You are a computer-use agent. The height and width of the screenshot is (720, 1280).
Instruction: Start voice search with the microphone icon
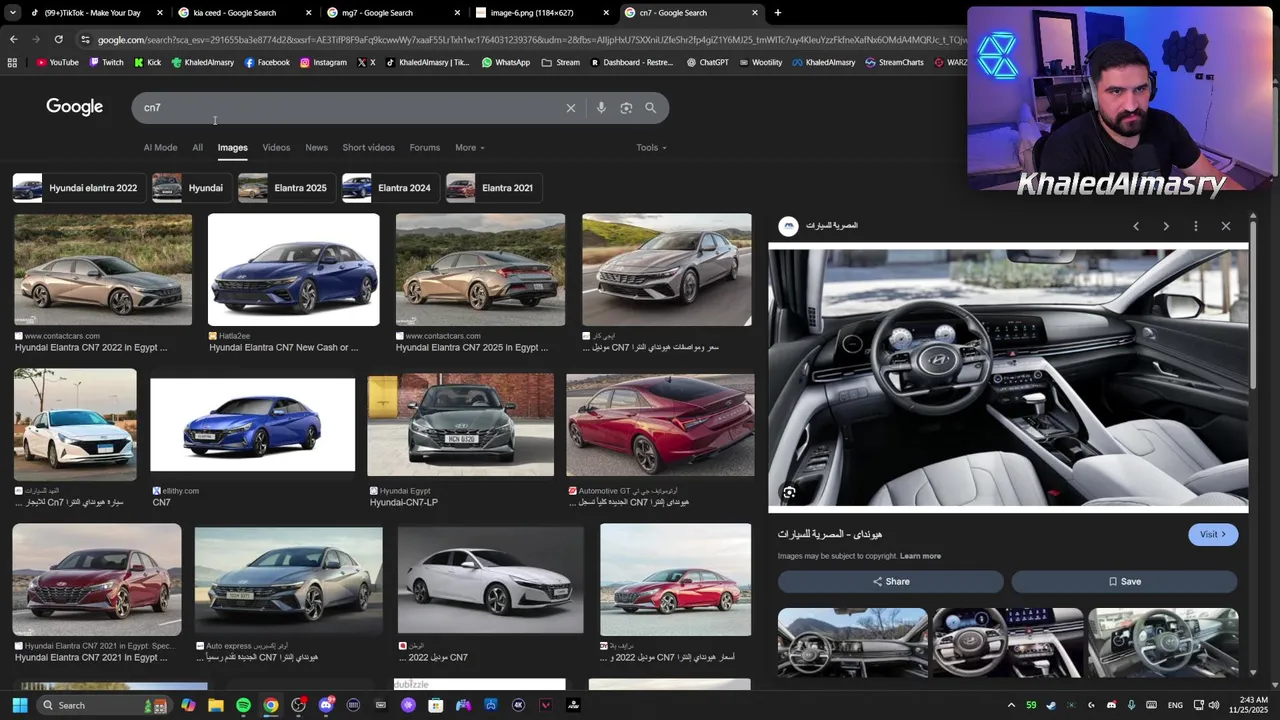tap(601, 108)
